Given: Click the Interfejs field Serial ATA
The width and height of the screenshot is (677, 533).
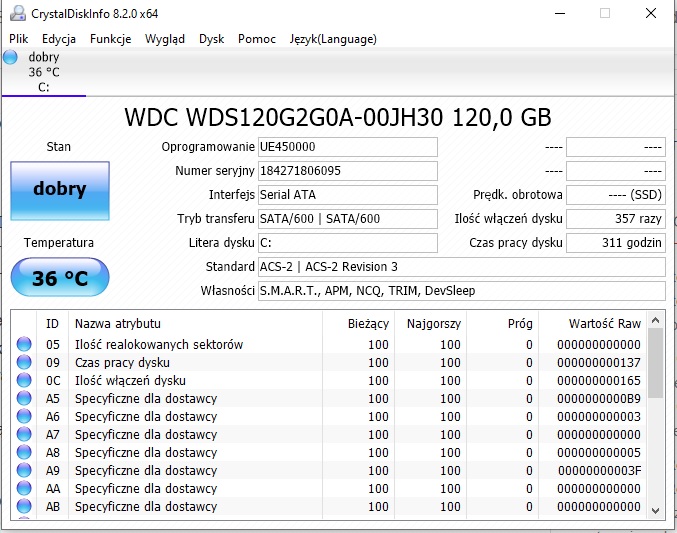Looking at the screenshot, I should (348, 195).
